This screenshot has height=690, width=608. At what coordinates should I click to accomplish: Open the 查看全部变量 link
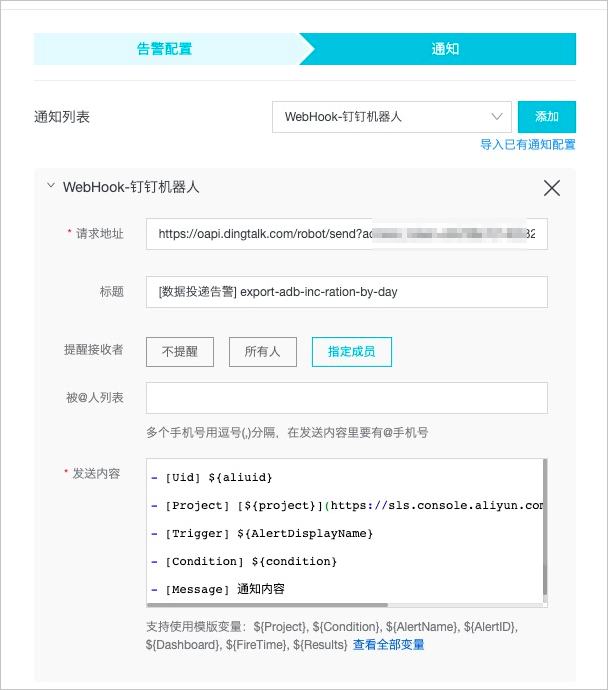(388, 645)
